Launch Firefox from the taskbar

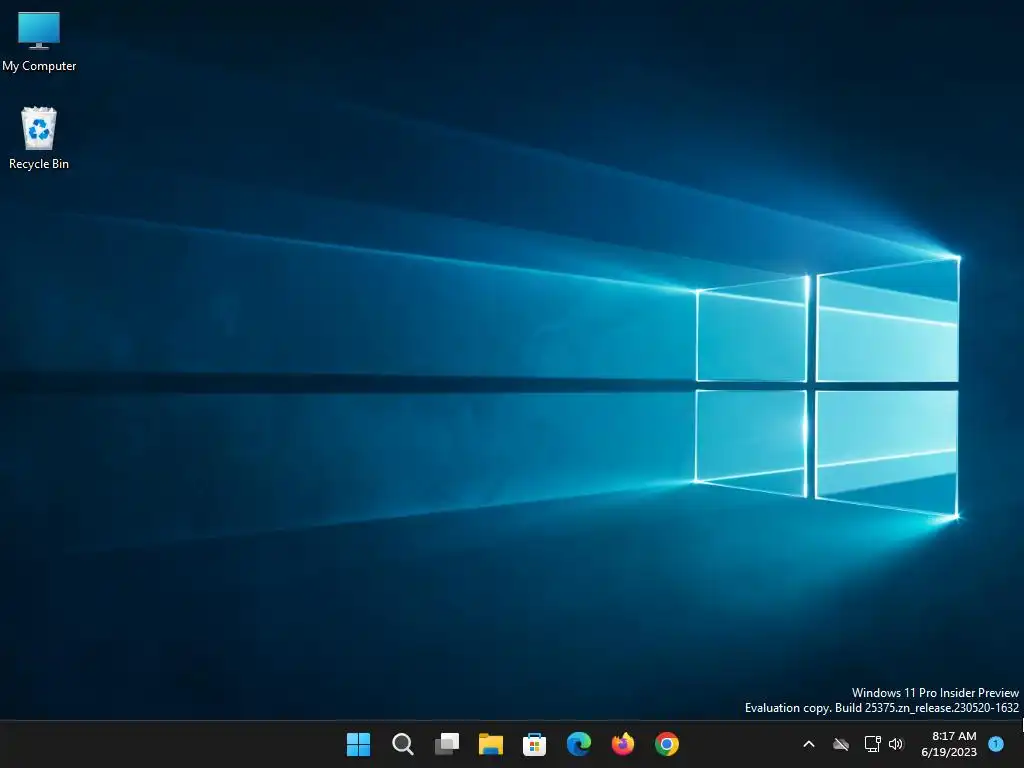(x=622, y=744)
